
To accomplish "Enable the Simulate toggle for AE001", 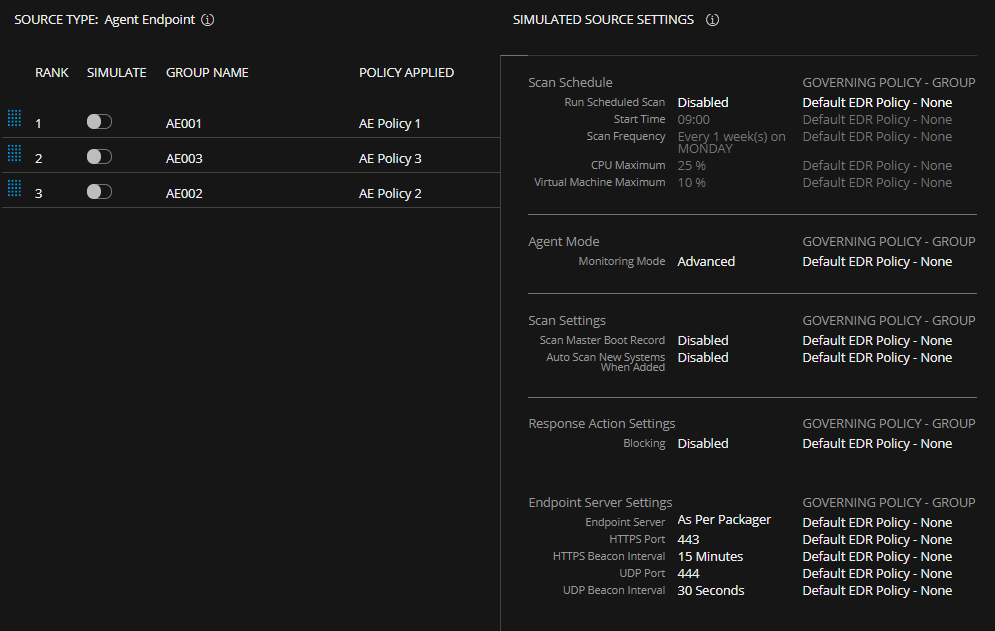I will pyautogui.click(x=98, y=119).
